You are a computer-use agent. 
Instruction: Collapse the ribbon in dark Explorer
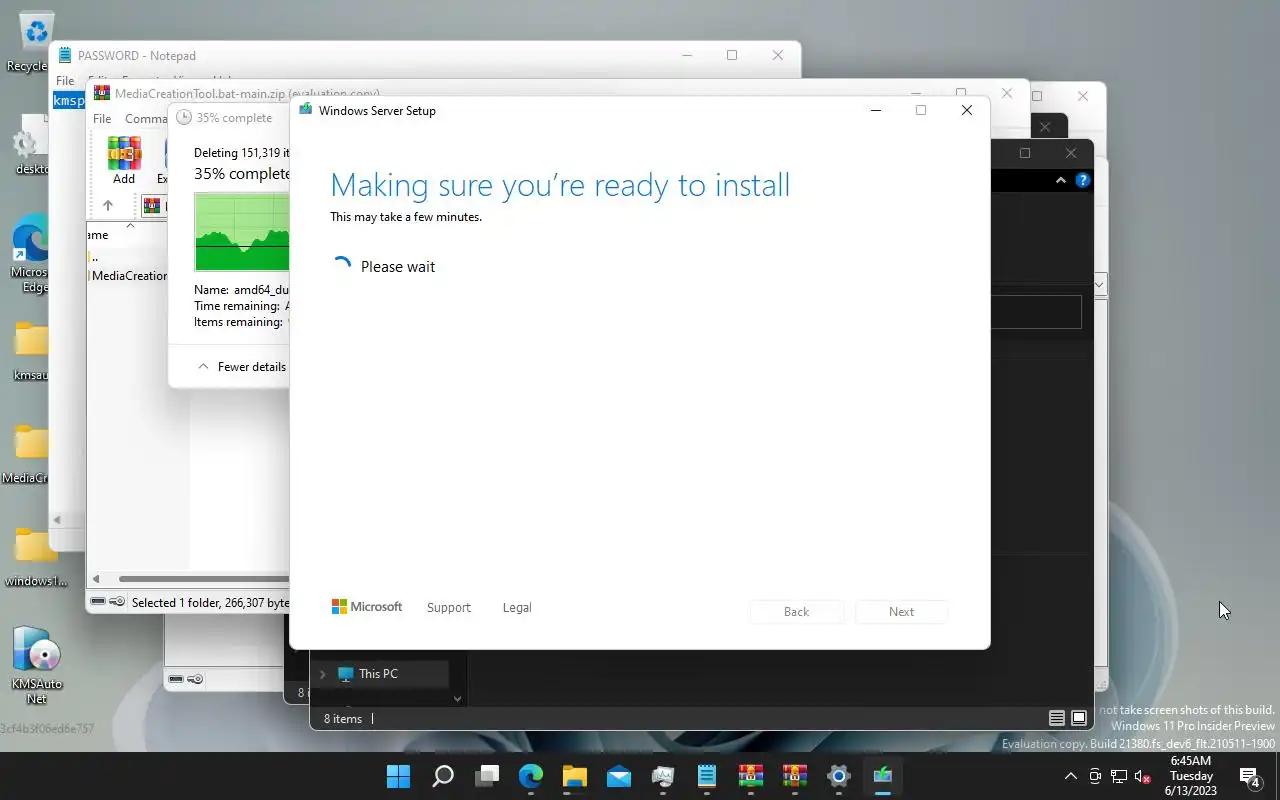coord(1061,181)
